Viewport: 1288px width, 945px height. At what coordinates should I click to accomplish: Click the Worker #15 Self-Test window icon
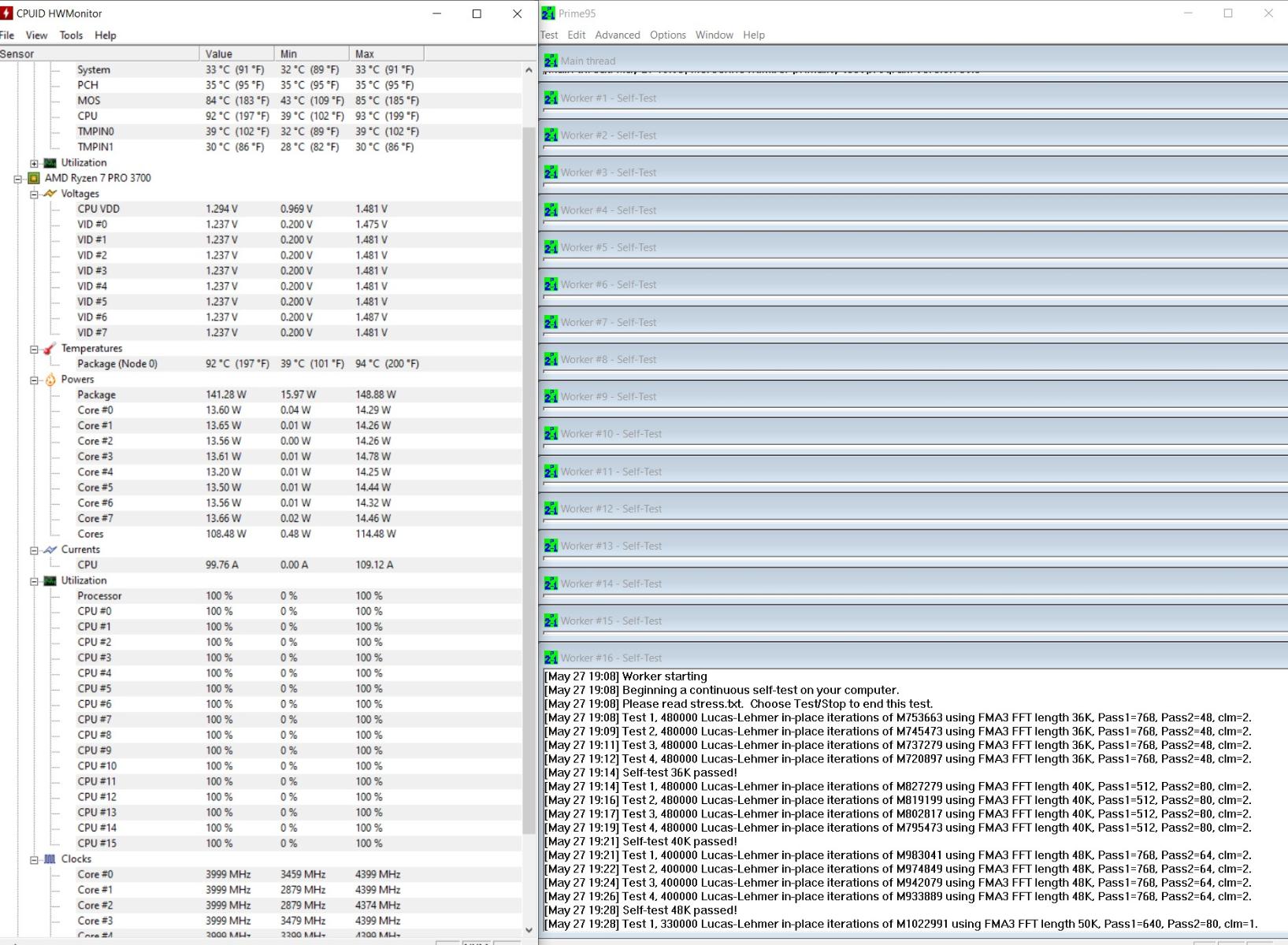[551, 620]
